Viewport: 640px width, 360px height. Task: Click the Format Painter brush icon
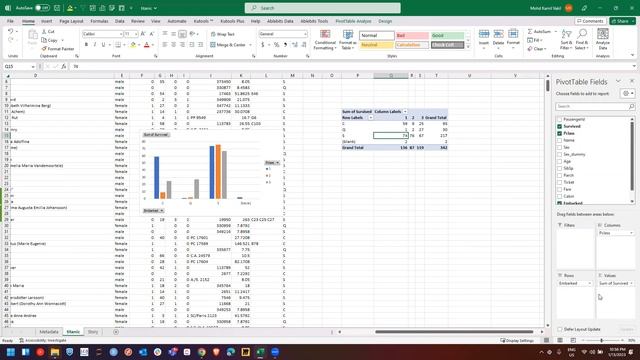pos(44,49)
